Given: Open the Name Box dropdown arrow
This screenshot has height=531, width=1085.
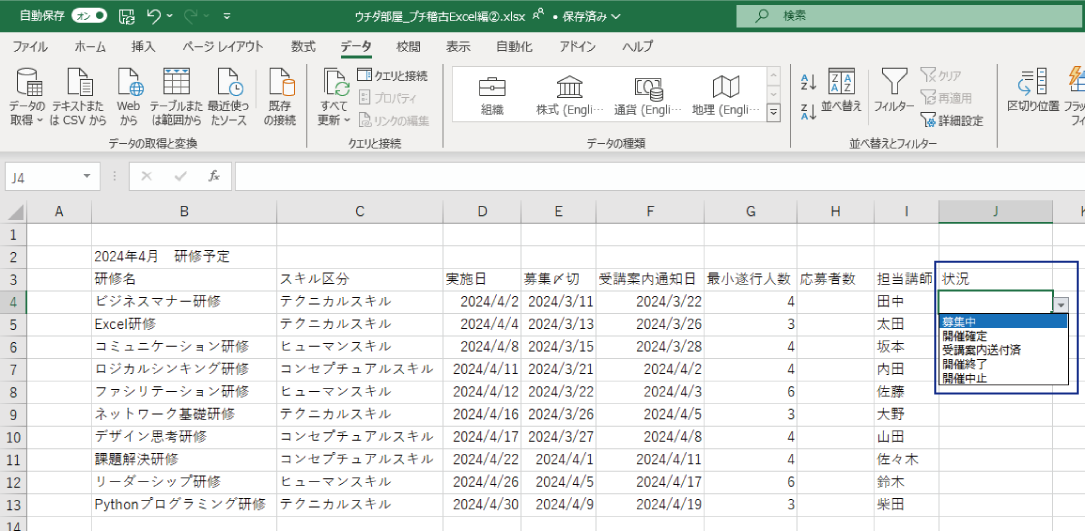Looking at the screenshot, I should (88, 176).
